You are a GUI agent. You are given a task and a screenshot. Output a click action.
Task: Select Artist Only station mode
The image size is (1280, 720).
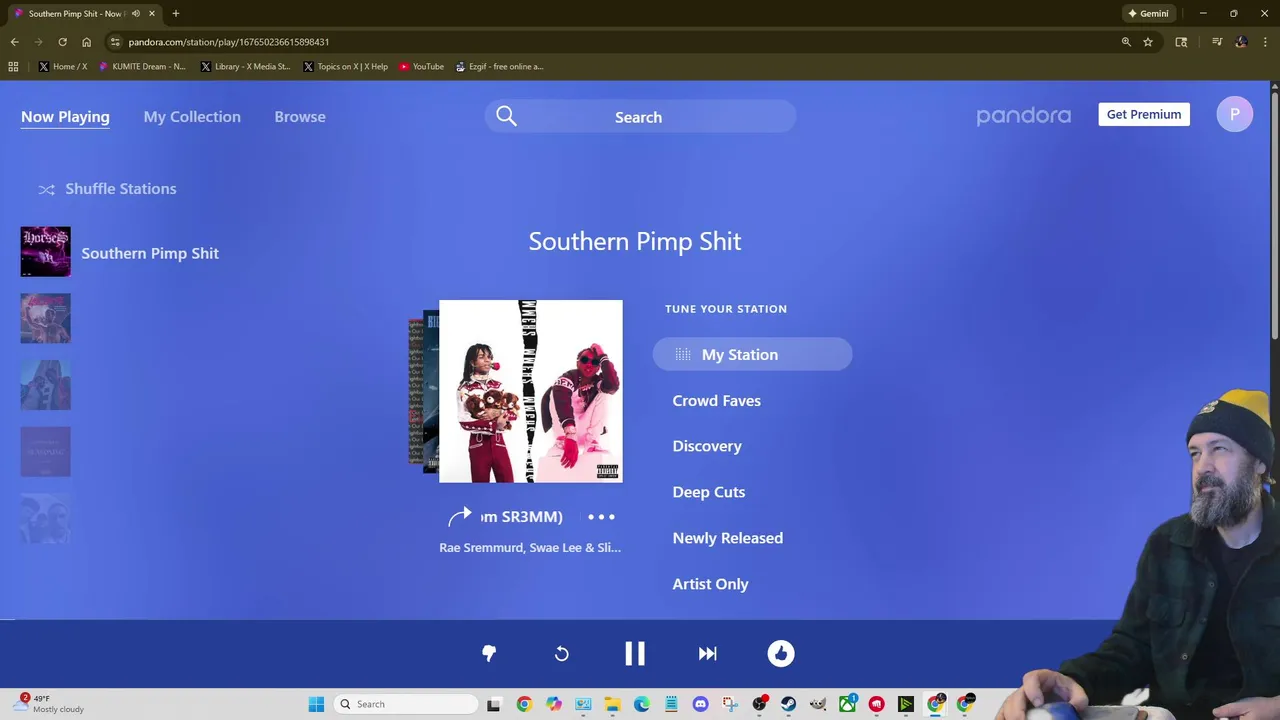[710, 584]
